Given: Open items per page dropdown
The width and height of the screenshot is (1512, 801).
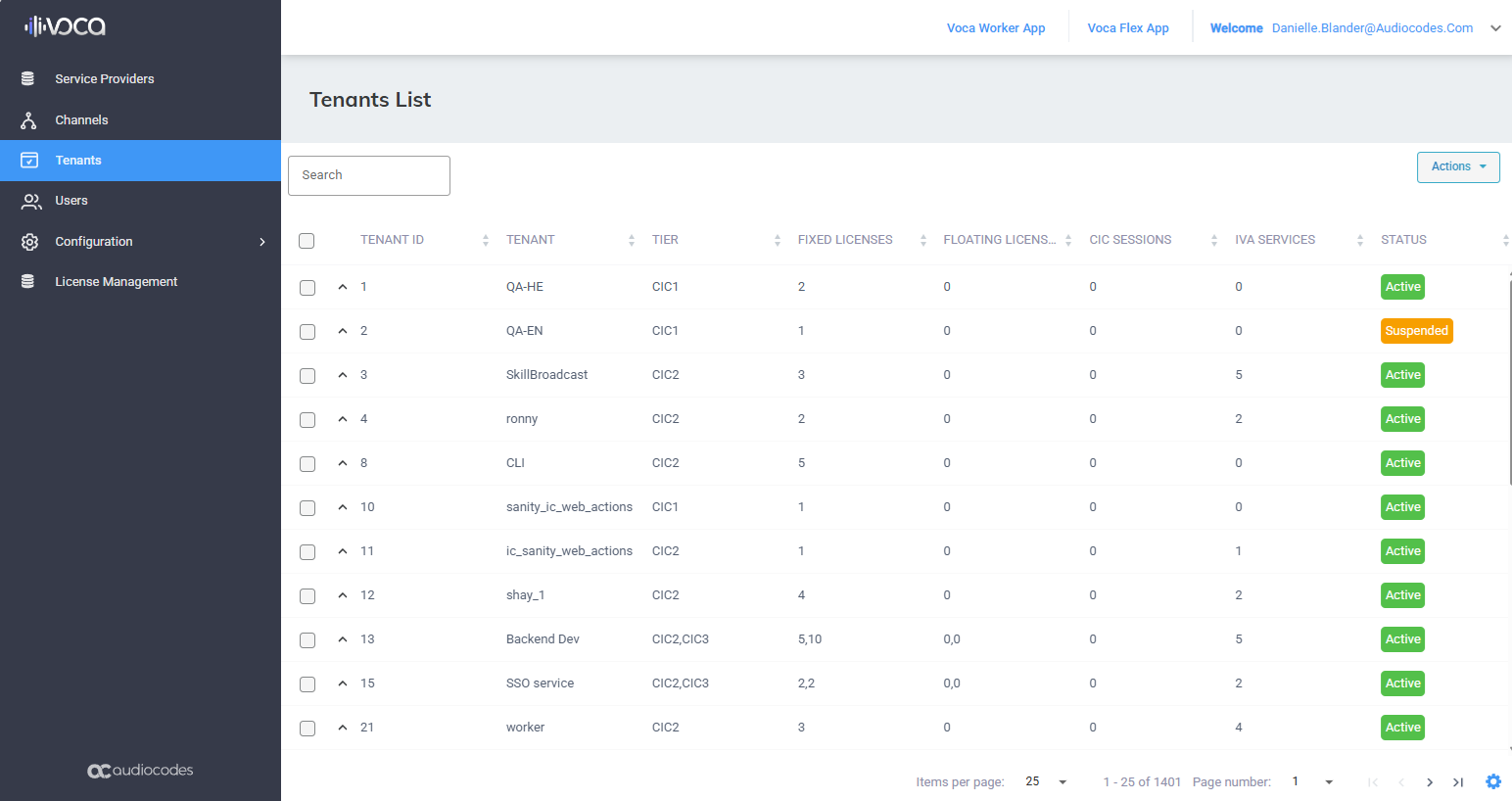Looking at the screenshot, I should point(1046,781).
